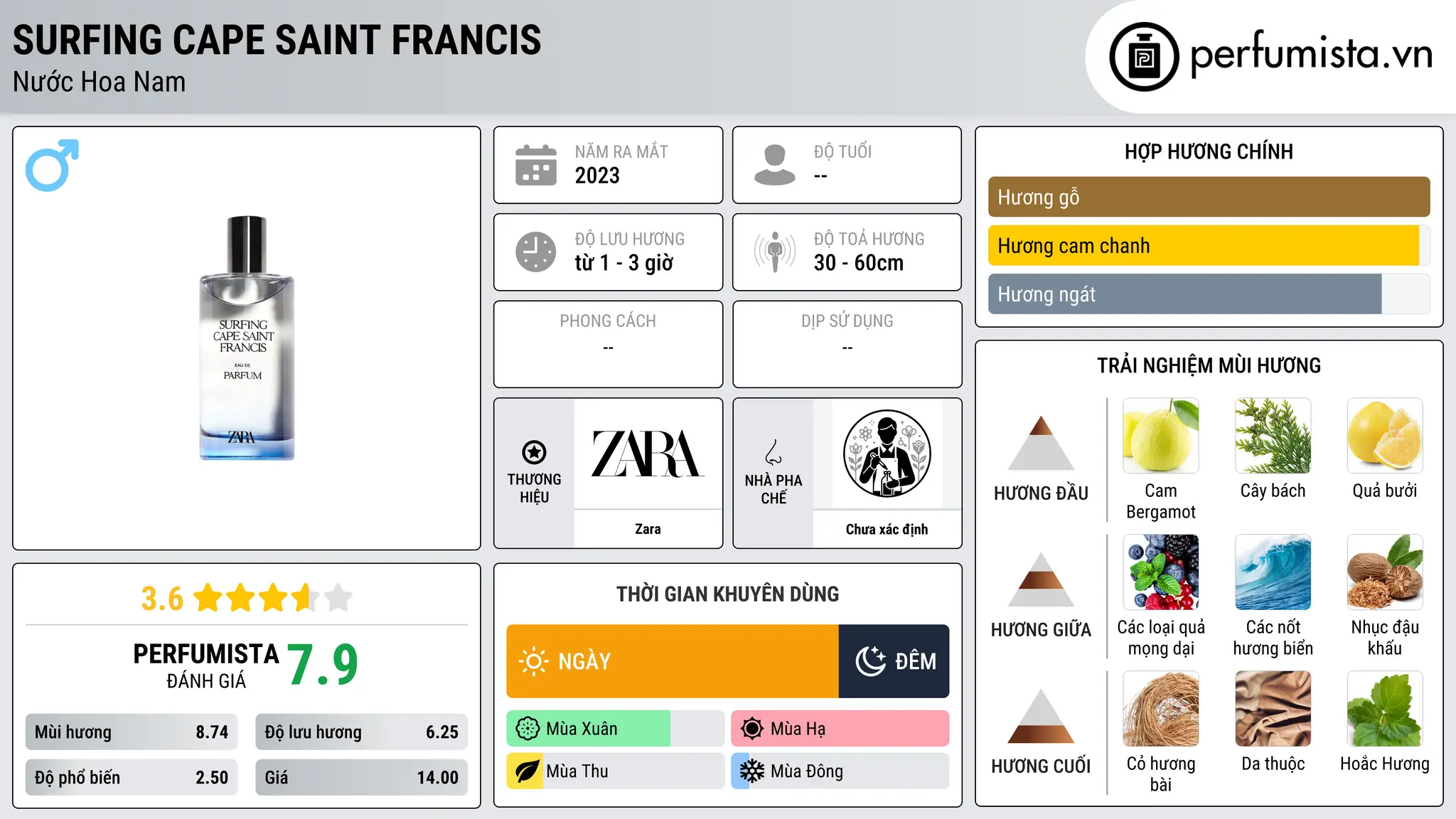Image resolution: width=1456 pixels, height=819 pixels.
Task: Click the green 7.9 Perfumista rating
Action: [x=323, y=664]
